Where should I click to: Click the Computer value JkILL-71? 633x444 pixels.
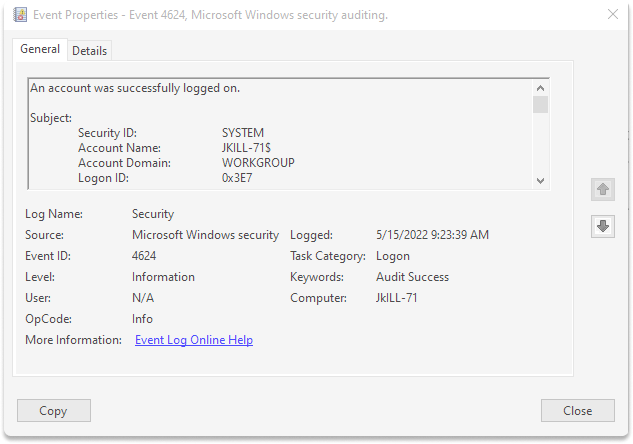(x=396, y=298)
